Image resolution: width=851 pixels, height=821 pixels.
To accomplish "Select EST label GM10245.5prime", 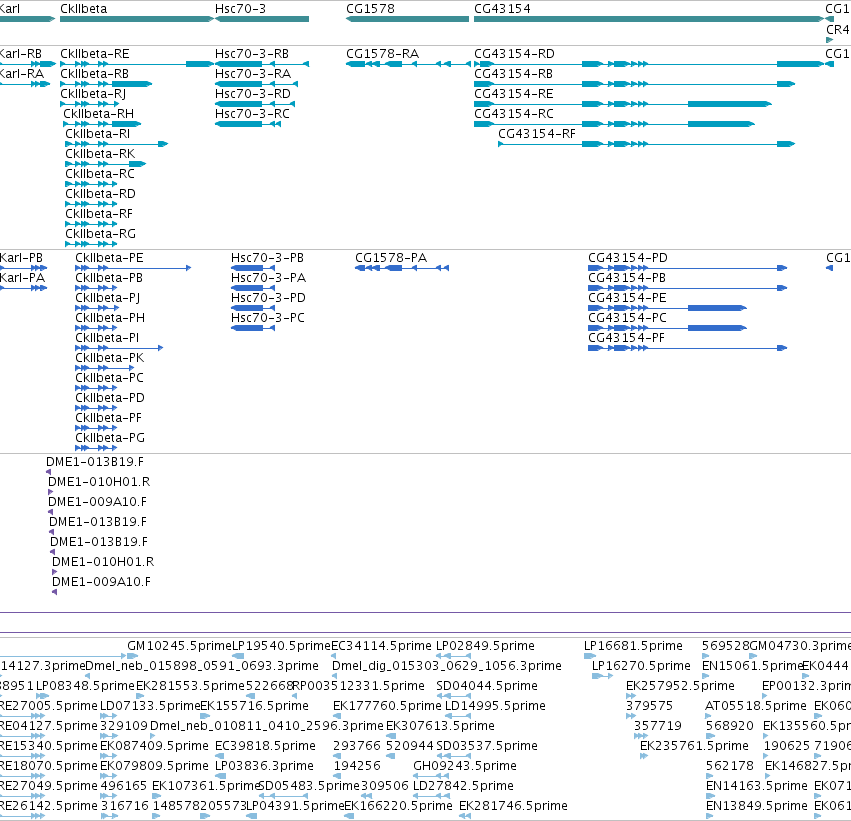I will (x=179, y=646).
